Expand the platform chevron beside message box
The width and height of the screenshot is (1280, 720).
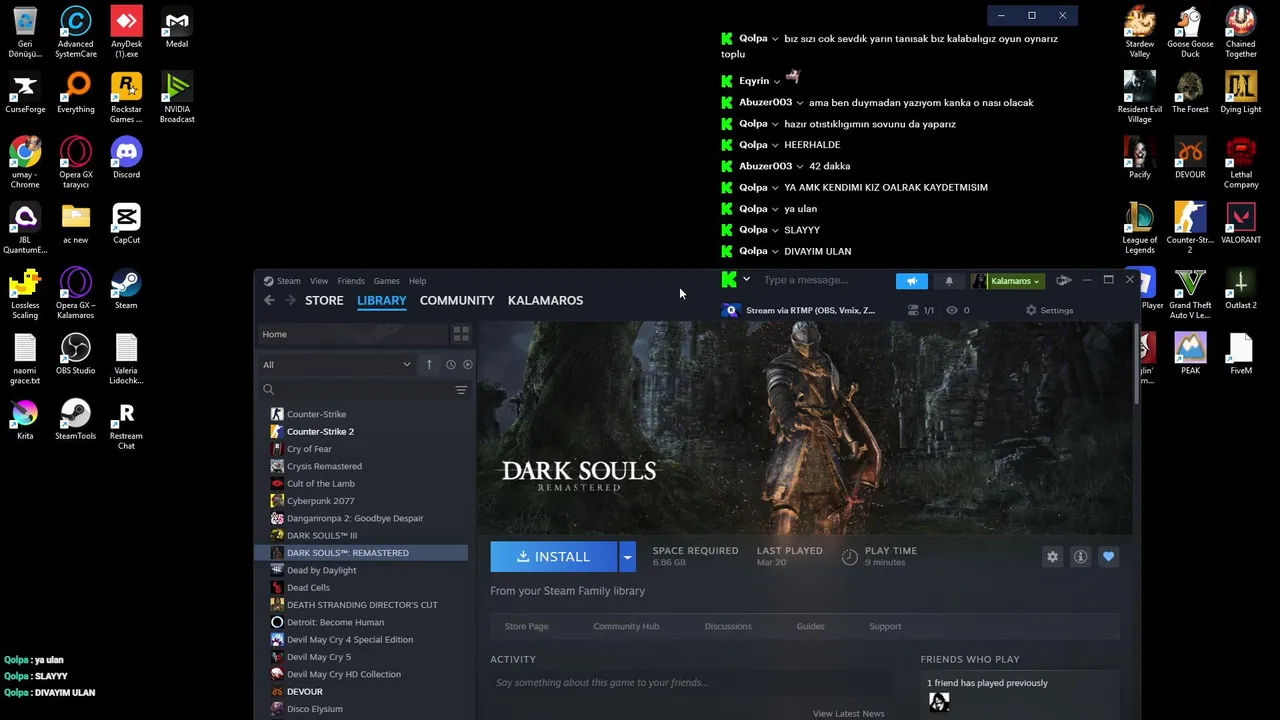(x=746, y=280)
